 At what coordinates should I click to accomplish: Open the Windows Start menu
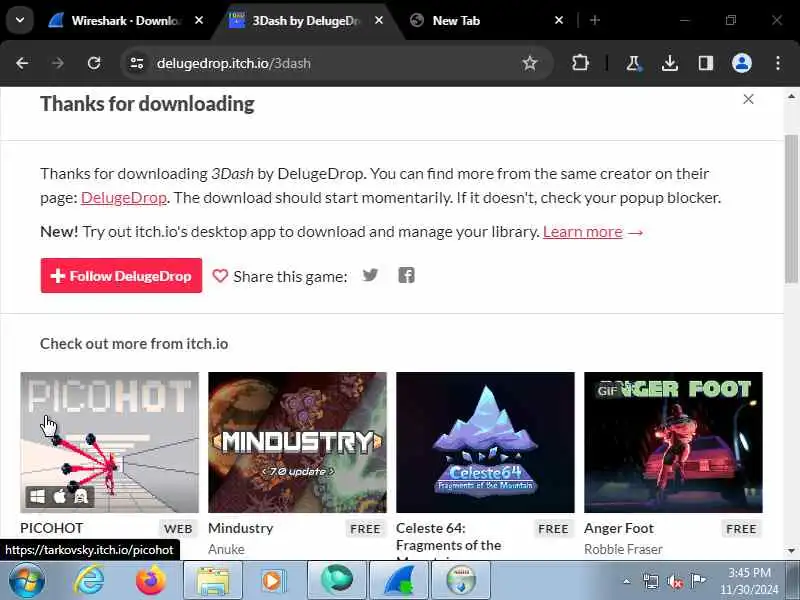[27, 580]
